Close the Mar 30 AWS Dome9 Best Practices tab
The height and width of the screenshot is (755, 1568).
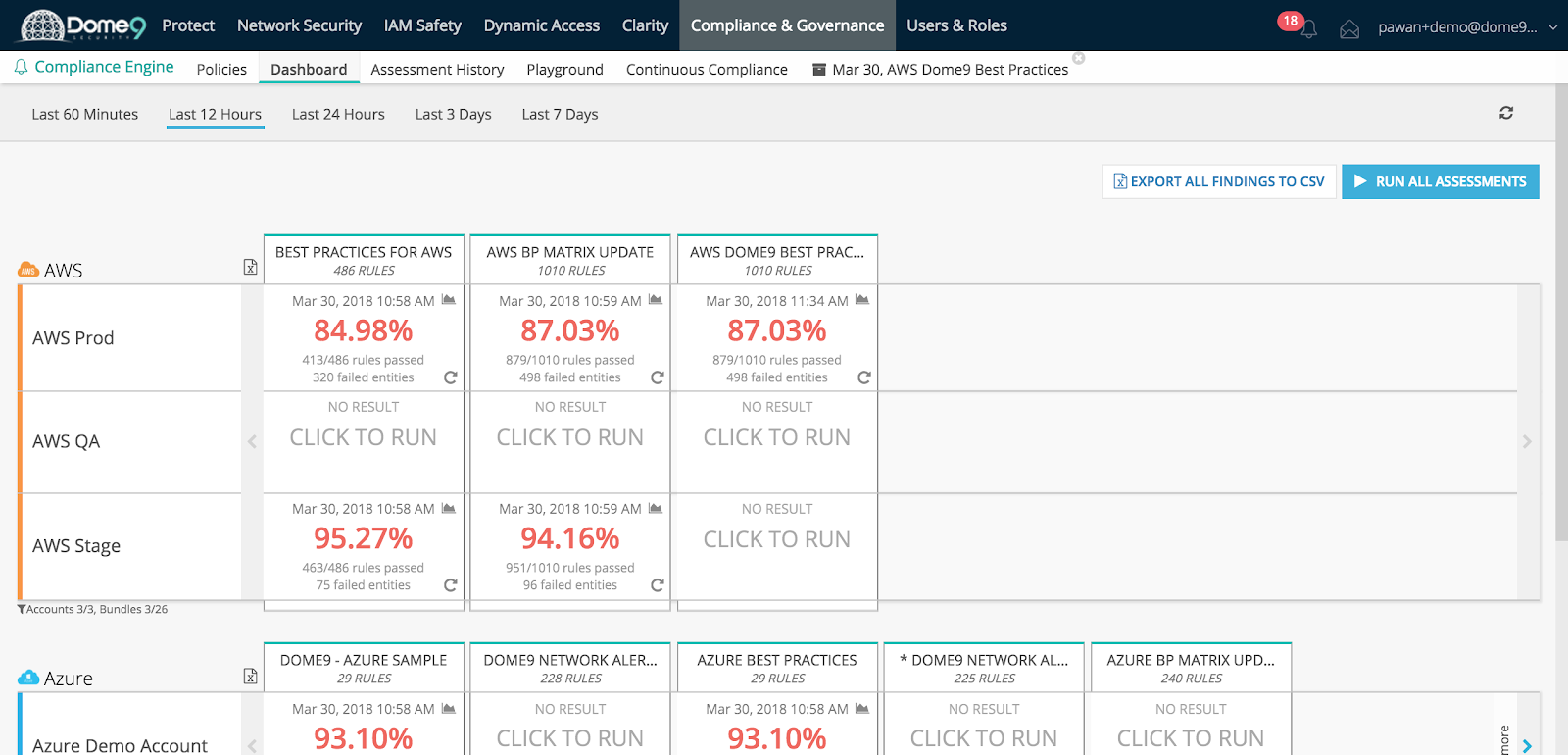pos(1079,58)
